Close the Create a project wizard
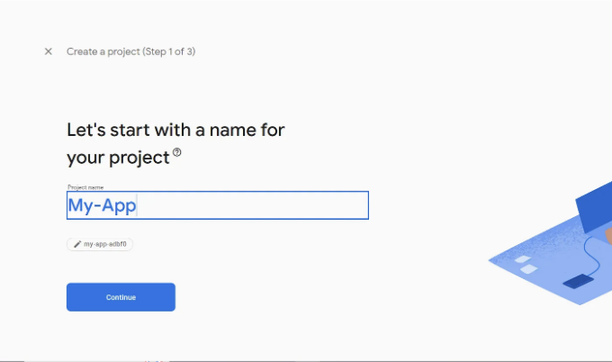Viewport: 612px width, 362px height. click(x=48, y=52)
